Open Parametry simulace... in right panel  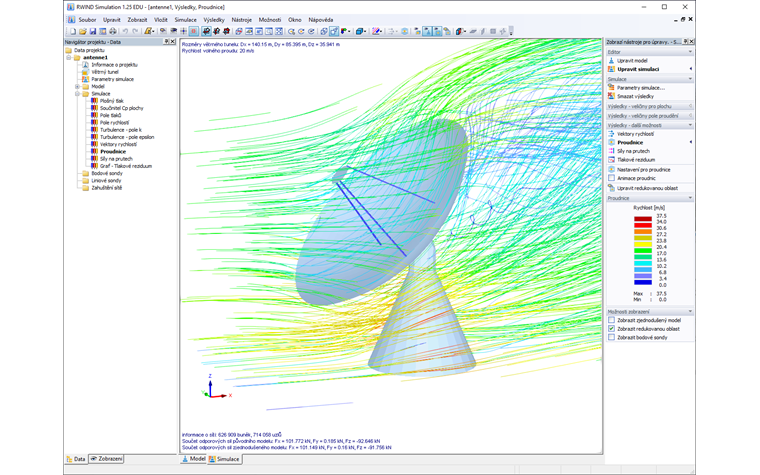tap(641, 88)
